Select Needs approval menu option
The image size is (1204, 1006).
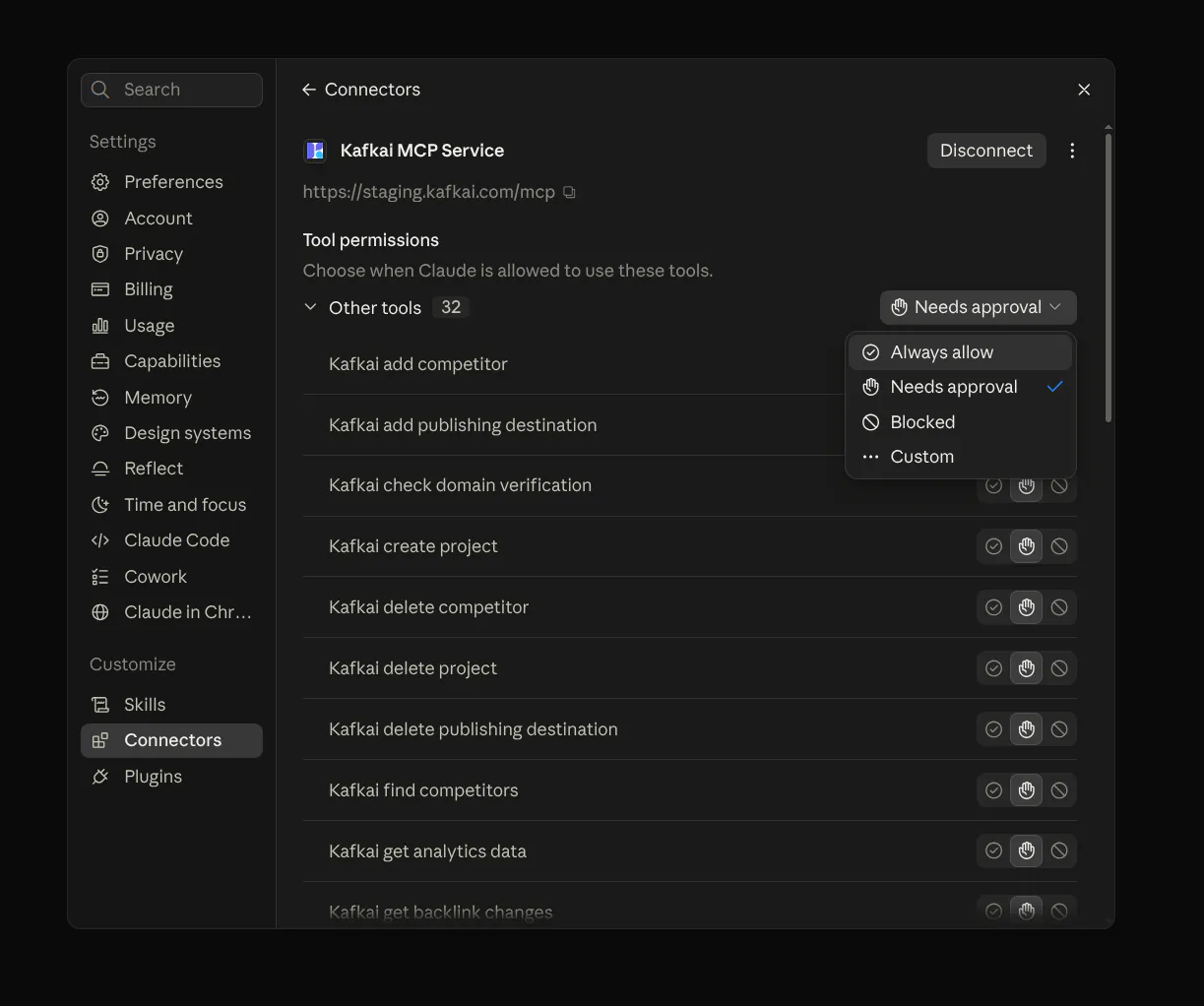click(960, 387)
